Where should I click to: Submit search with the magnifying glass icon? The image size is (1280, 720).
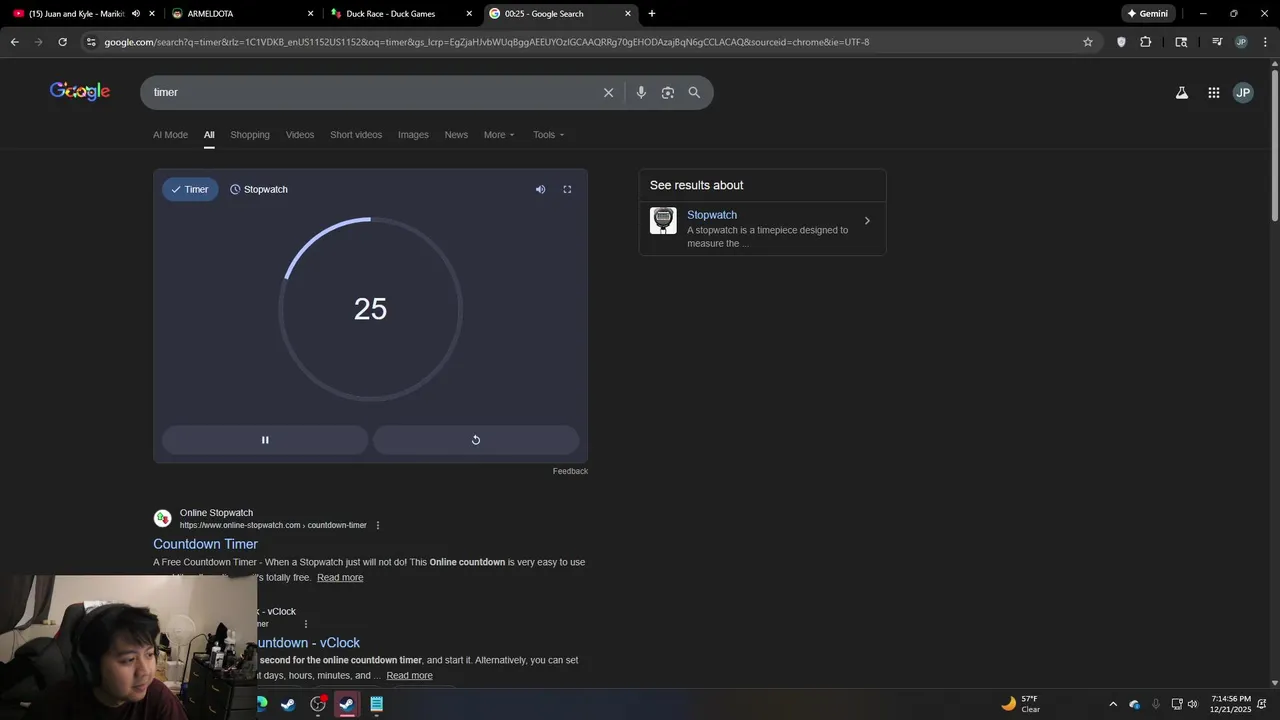(694, 92)
